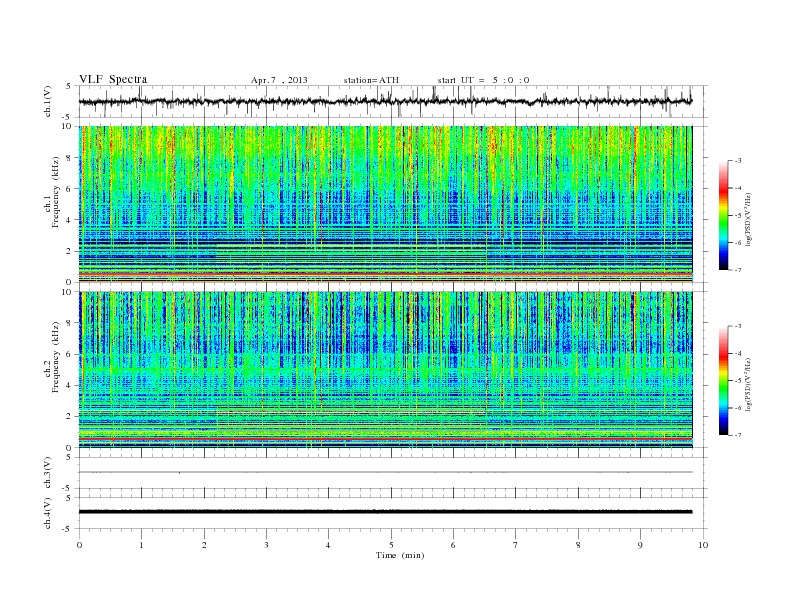Select the "start UT = 5 :0 :0" text
The image size is (792, 612).
pos(483,80)
